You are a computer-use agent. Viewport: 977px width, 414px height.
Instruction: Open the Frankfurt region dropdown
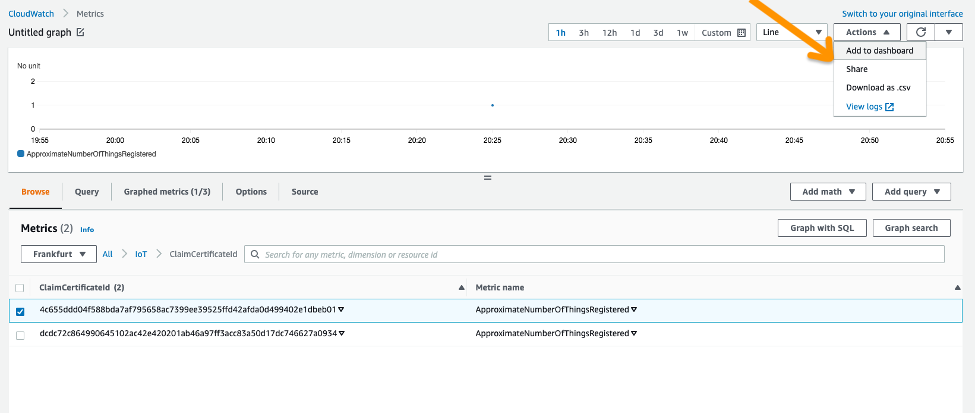(59, 254)
